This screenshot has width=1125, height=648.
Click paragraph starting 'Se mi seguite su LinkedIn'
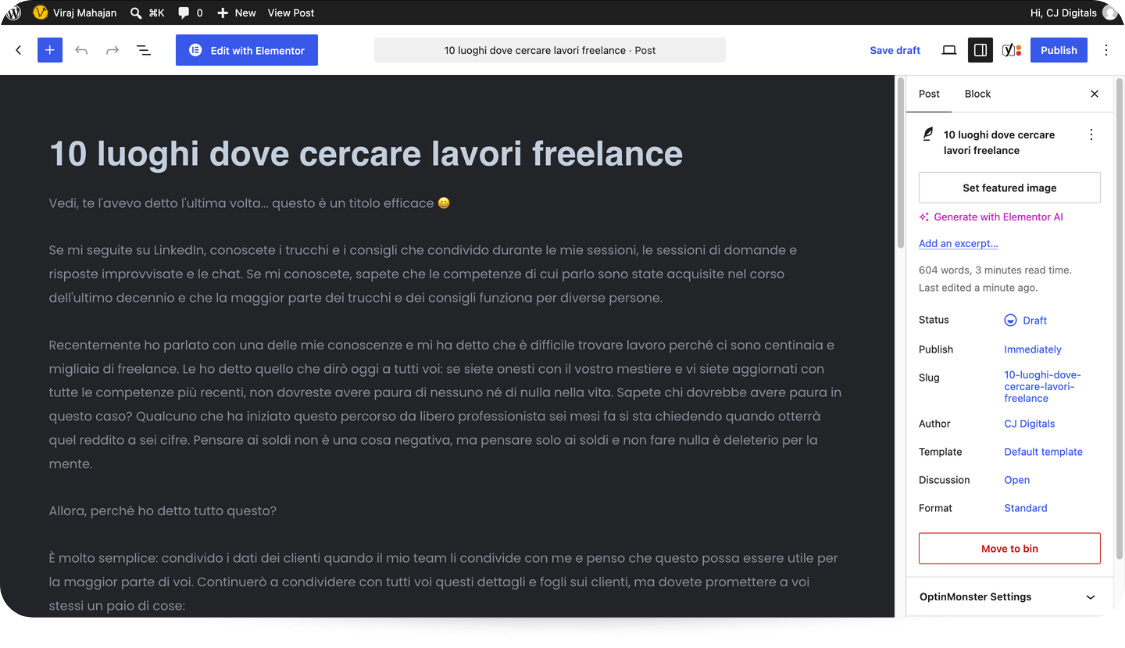[x=423, y=274]
